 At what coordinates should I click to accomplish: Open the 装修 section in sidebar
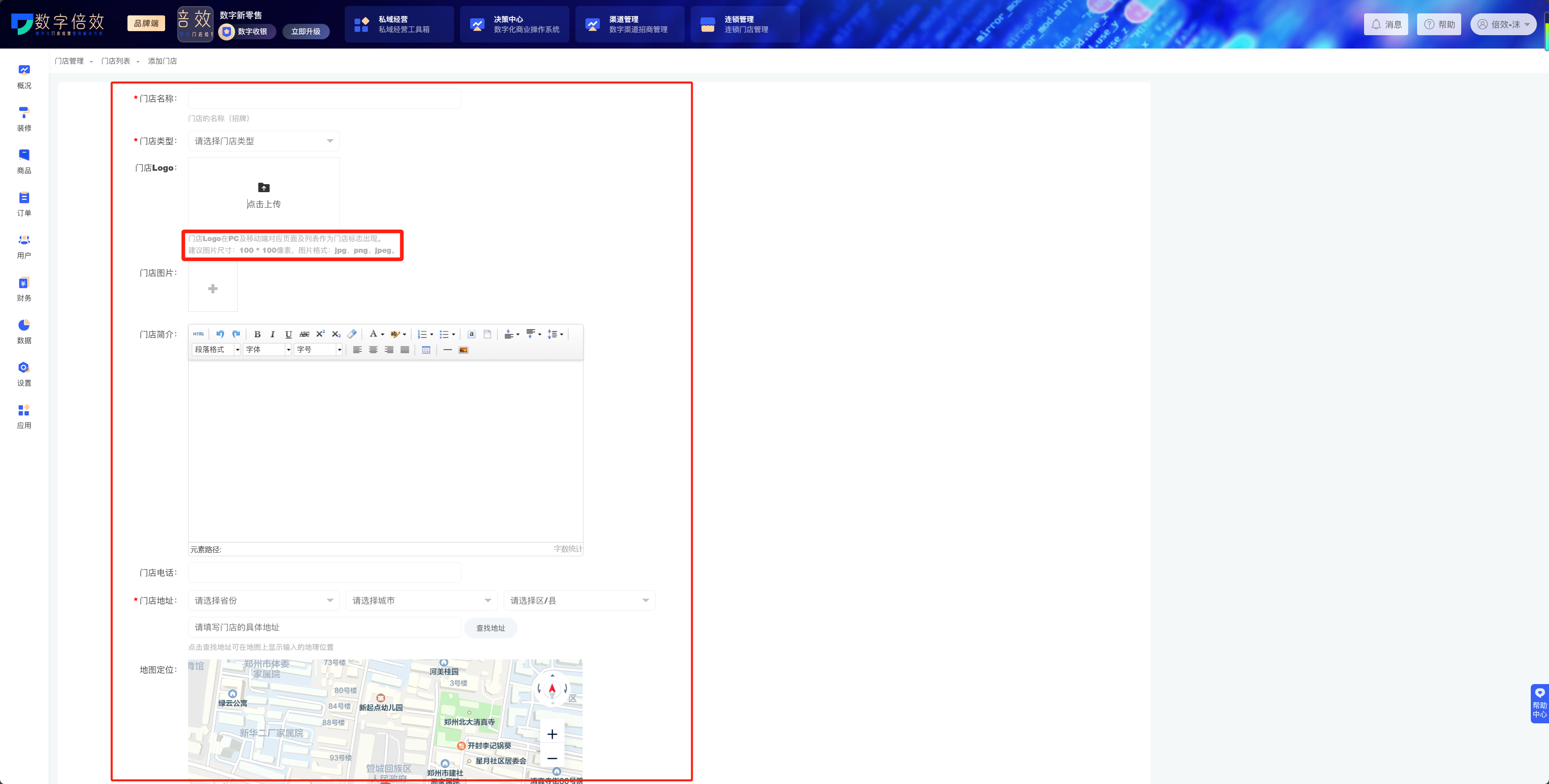(x=24, y=119)
